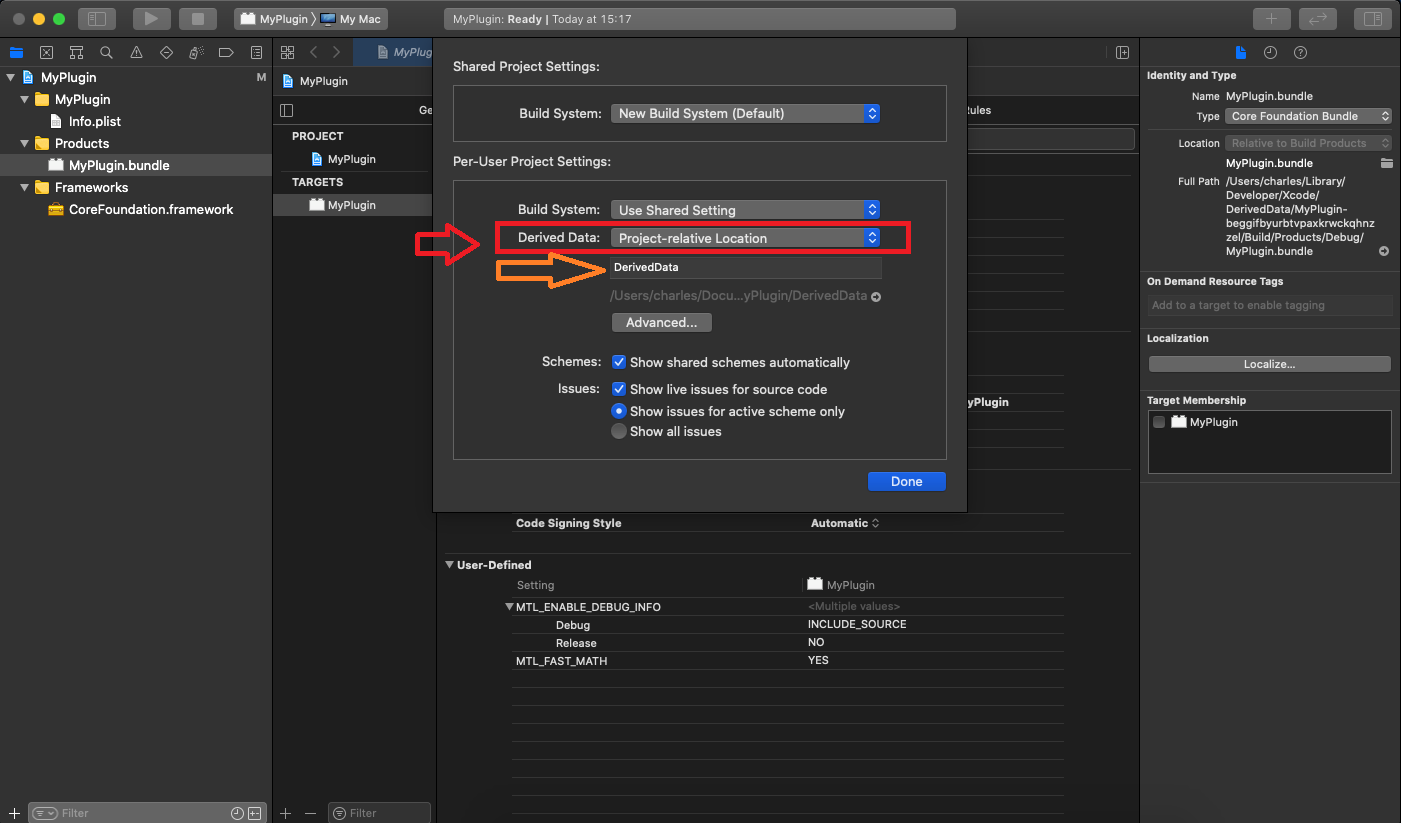Collapse the Products group
1401x823 pixels.
25,143
